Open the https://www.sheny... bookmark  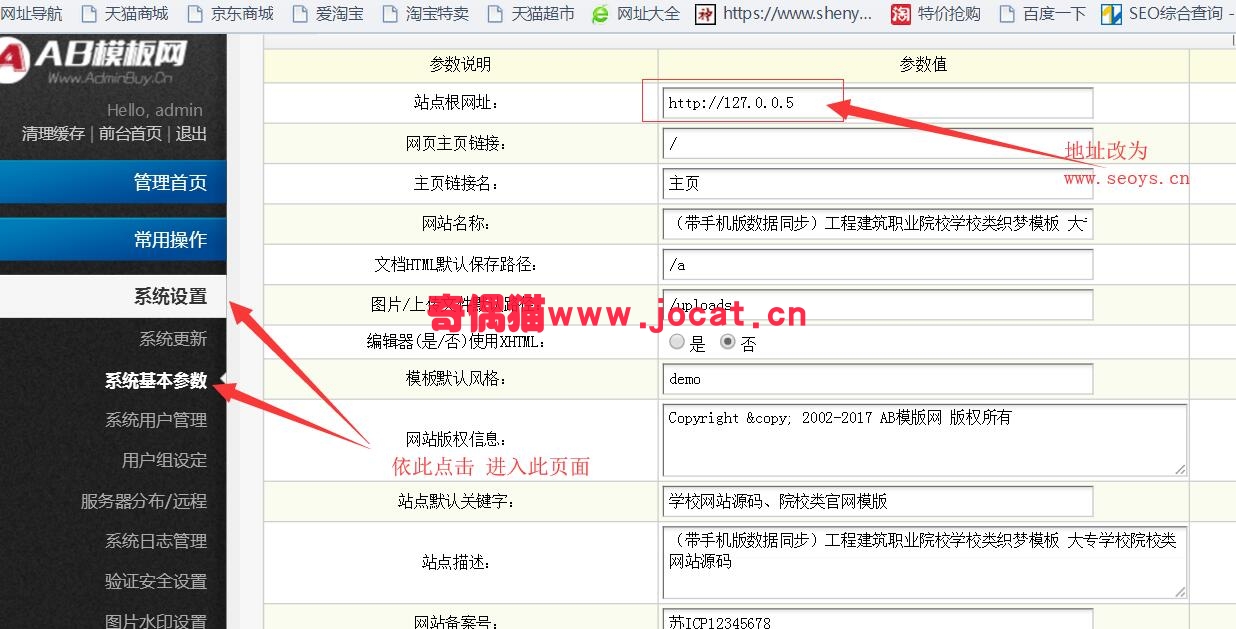pos(784,14)
